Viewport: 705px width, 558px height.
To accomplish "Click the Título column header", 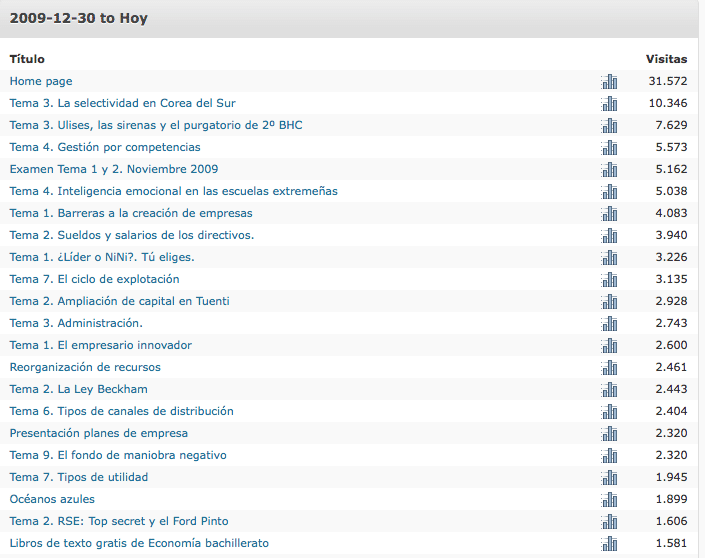I will pyautogui.click(x=27, y=59).
